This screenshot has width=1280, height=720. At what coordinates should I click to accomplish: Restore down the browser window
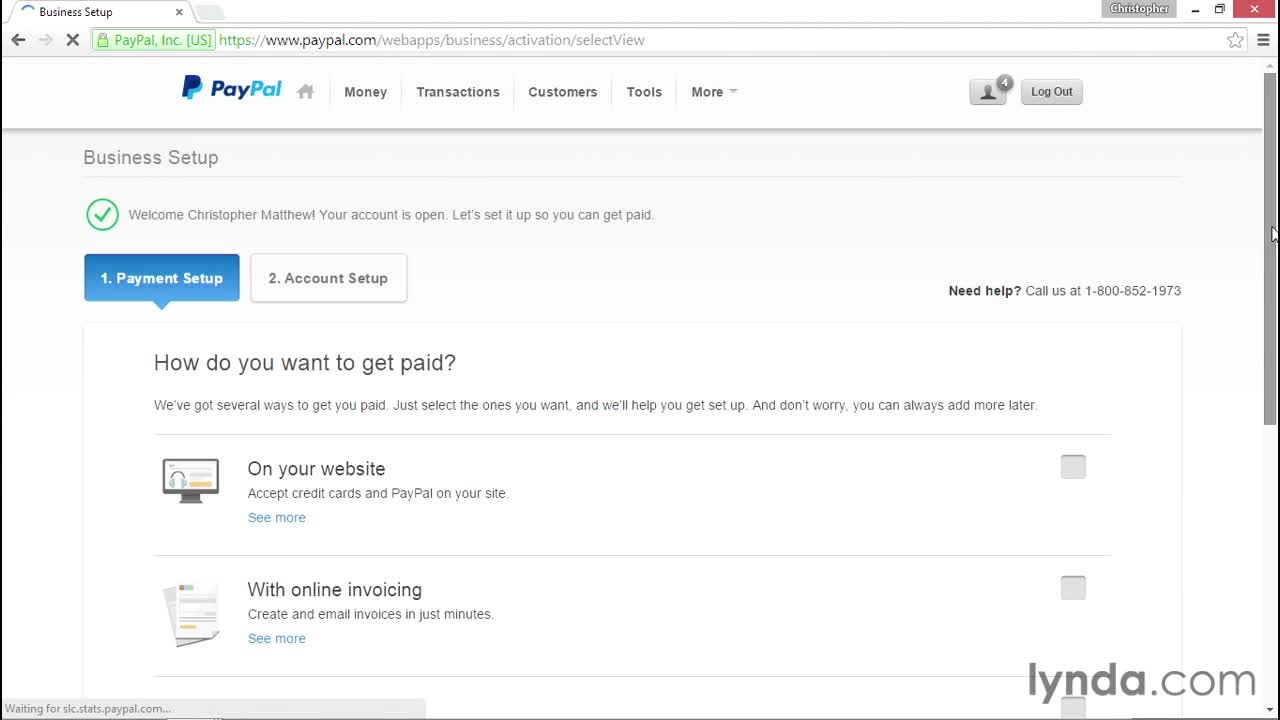[1220, 10]
